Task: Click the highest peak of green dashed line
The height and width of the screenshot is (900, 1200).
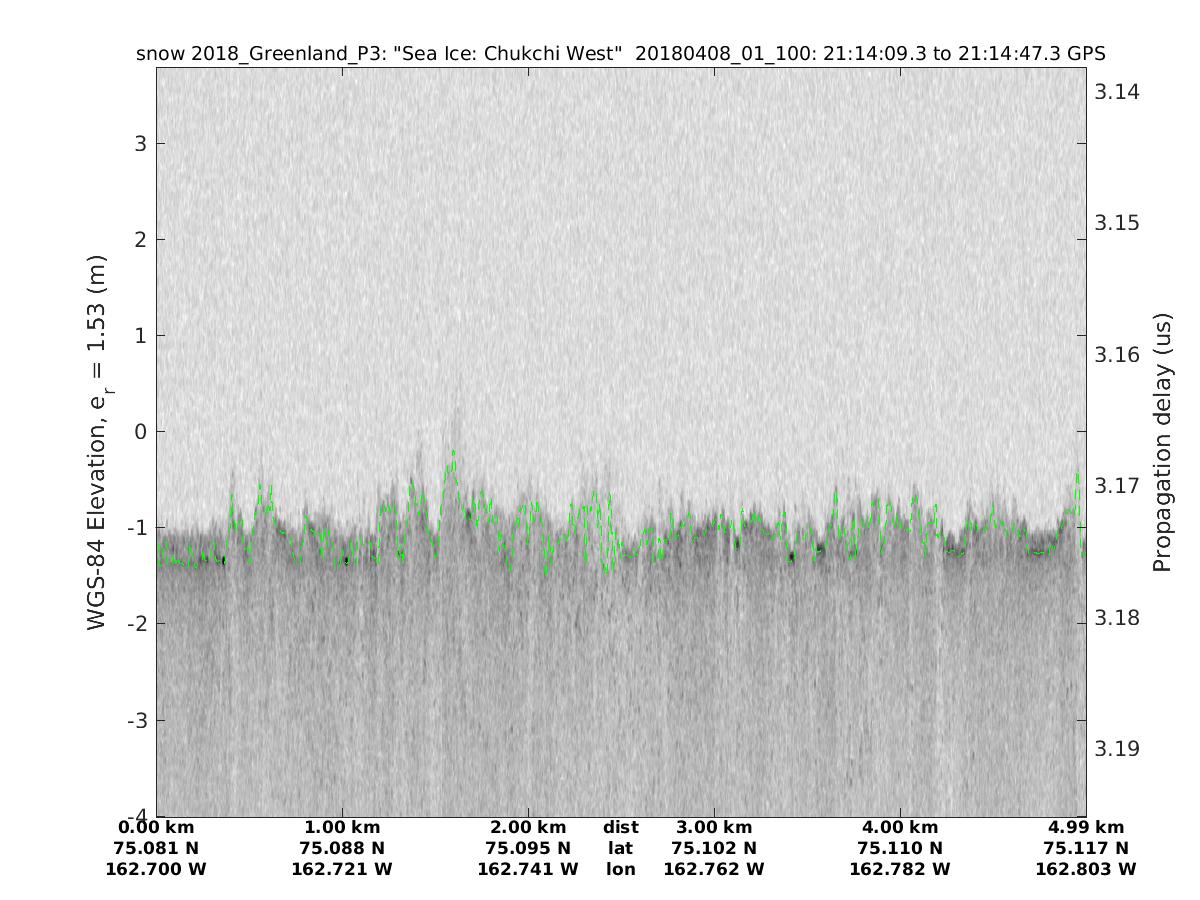Action: [x=453, y=452]
